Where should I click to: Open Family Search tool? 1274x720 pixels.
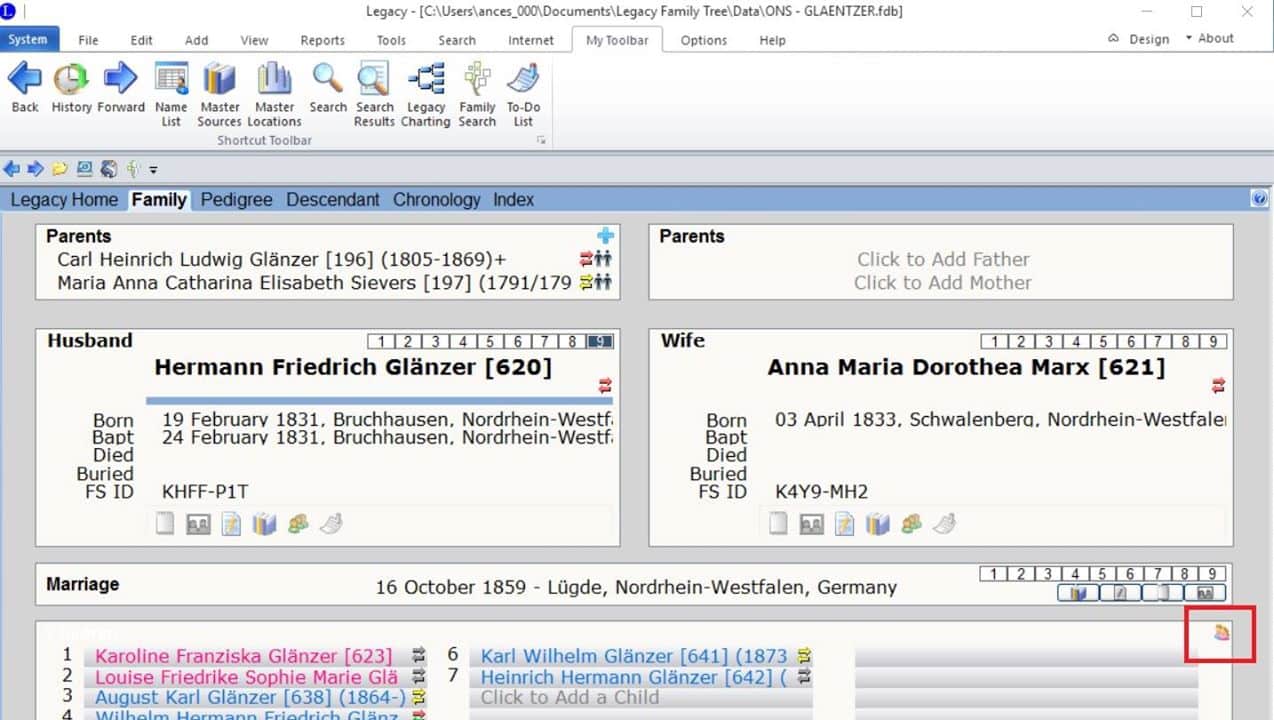click(x=477, y=94)
